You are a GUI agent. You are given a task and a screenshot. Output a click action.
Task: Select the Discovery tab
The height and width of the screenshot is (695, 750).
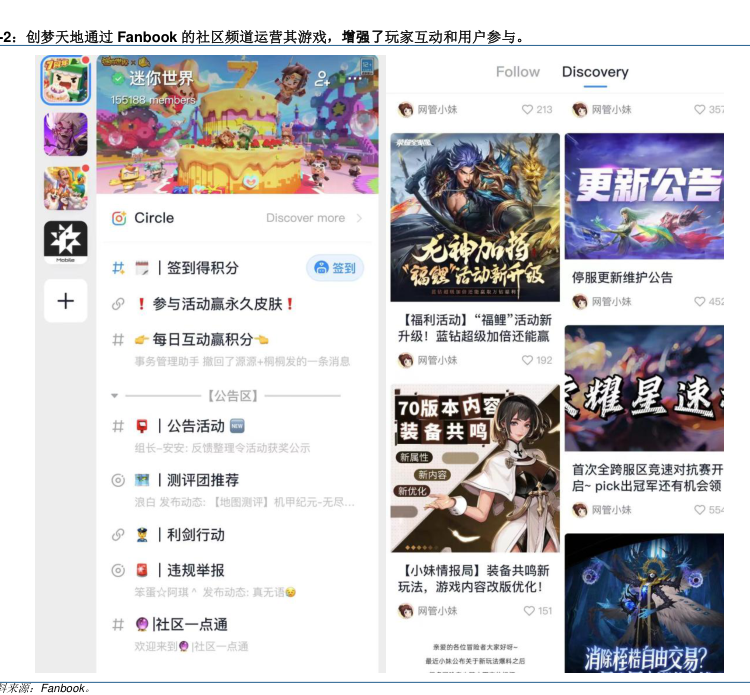pos(595,72)
